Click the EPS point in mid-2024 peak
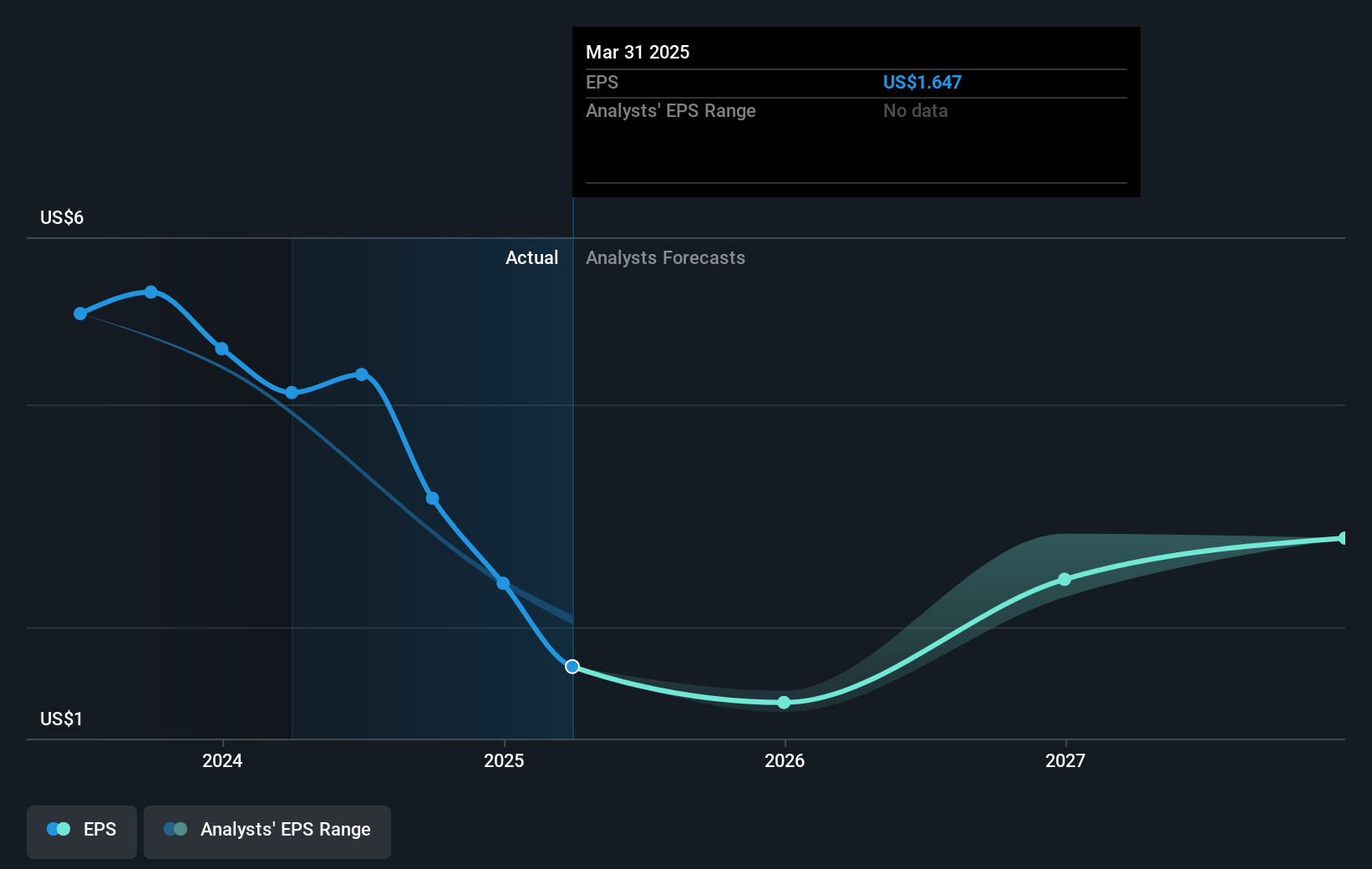The width and height of the screenshot is (1372, 869). pos(362,374)
